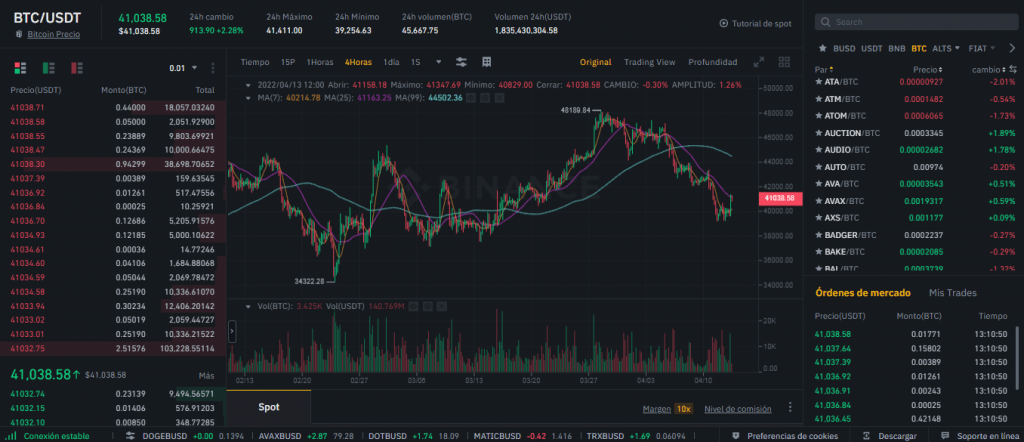Screen dimensions: 1024x442
Task: Open Soporte en línea chat
Action: pos(980,435)
